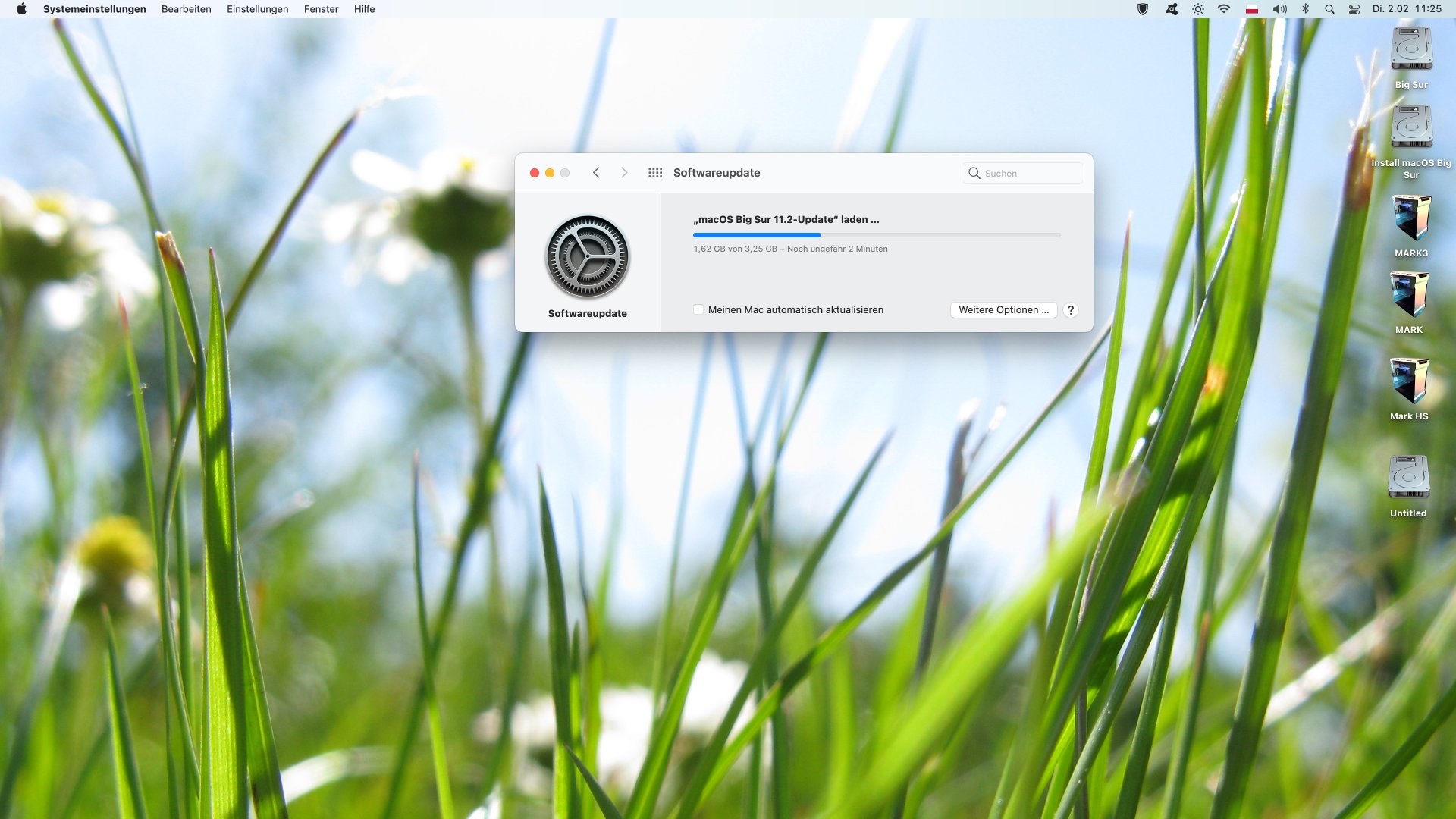Open the Bearbeiten menu

pos(186,9)
